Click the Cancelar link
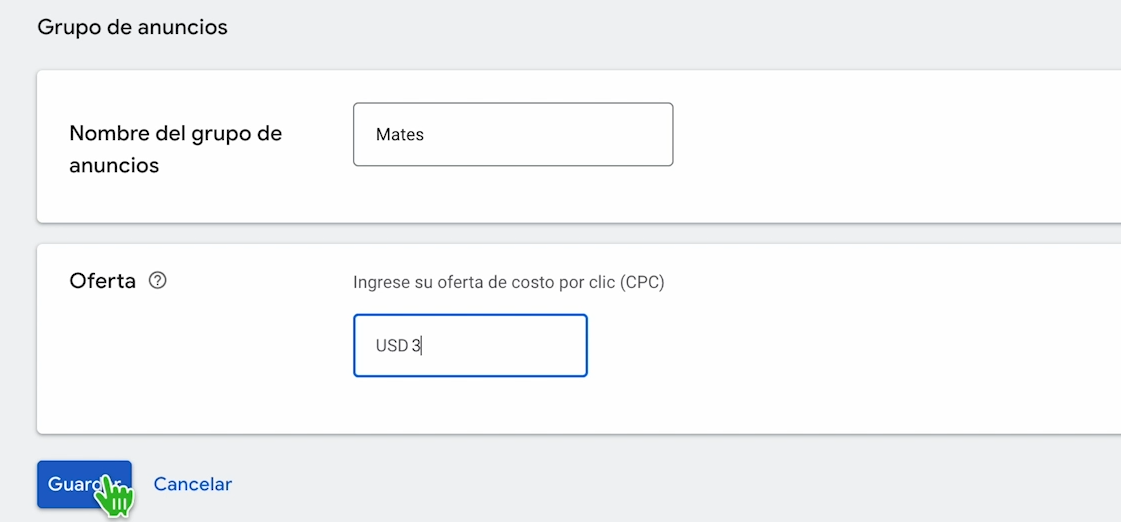1121x522 pixels. point(192,484)
